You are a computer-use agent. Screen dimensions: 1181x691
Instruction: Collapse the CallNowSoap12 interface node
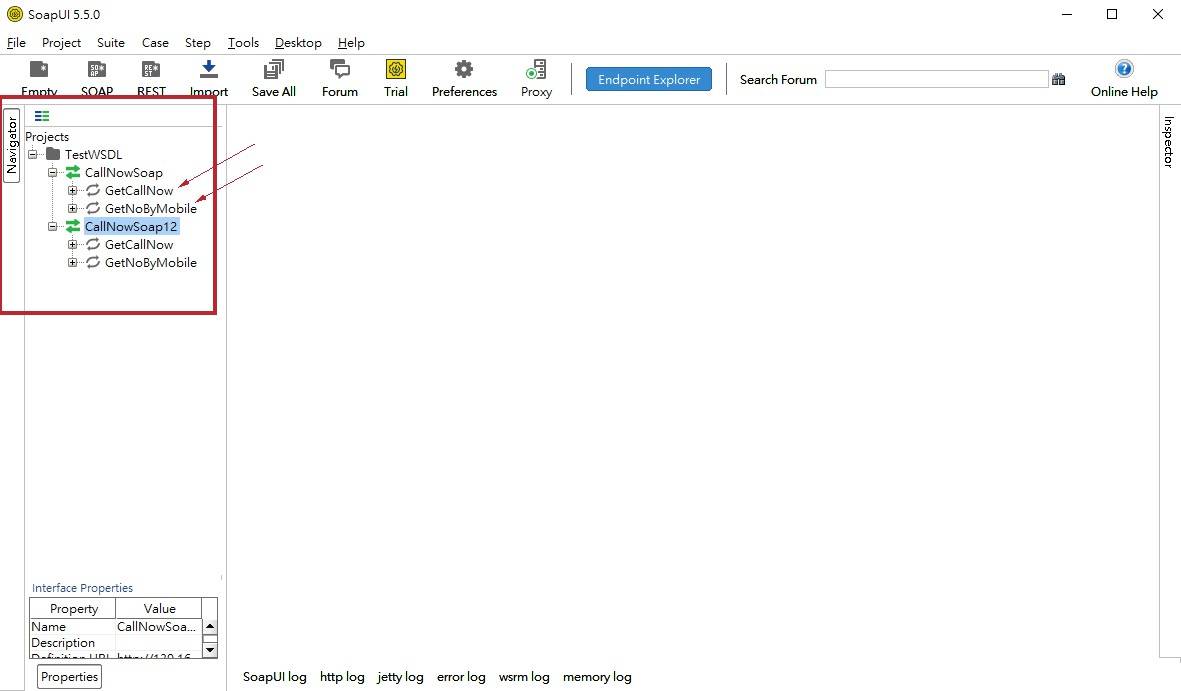pyautogui.click(x=53, y=226)
